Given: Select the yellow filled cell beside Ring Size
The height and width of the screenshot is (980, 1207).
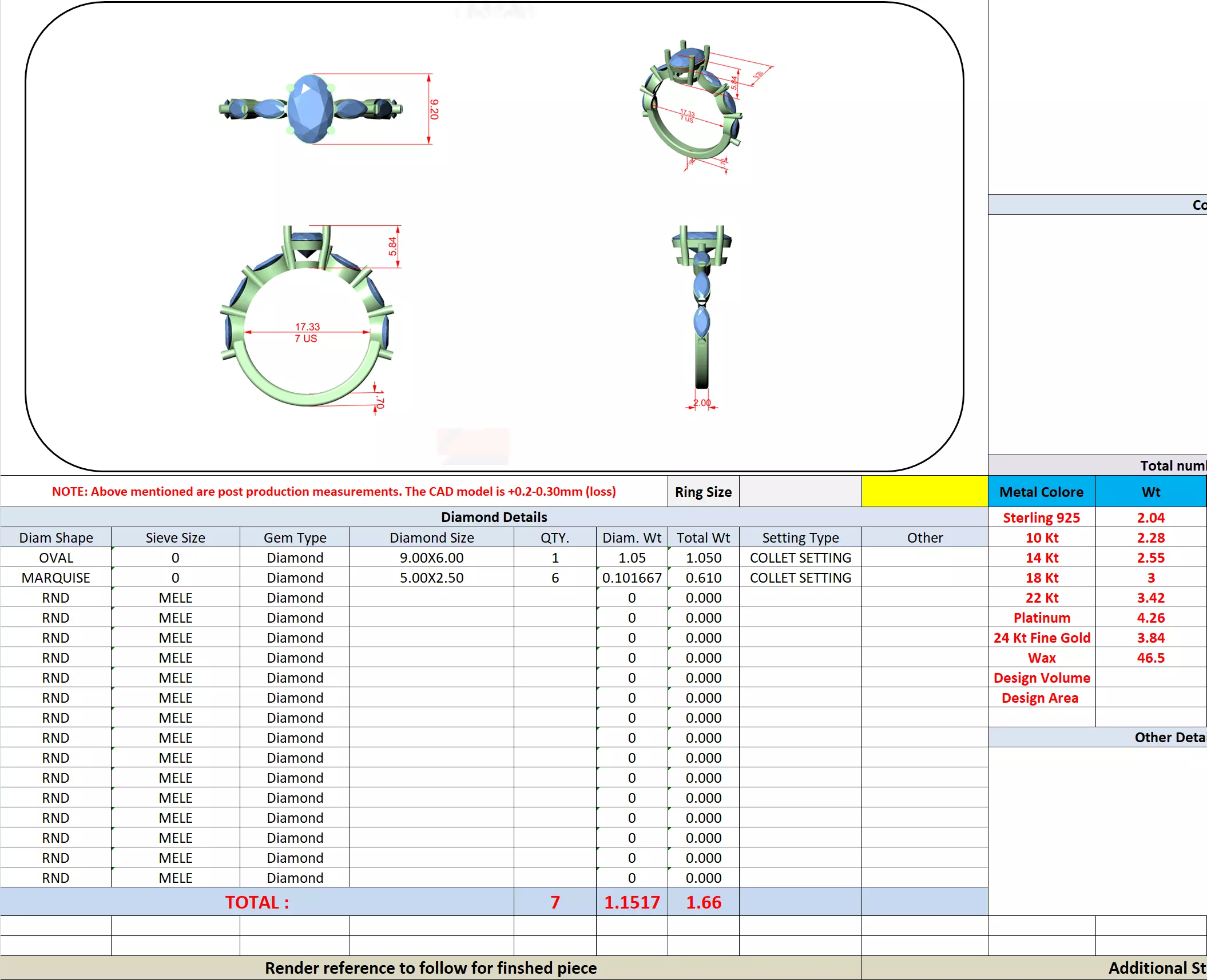Looking at the screenshot, I should pyautogui.click(x=924, y=492).
